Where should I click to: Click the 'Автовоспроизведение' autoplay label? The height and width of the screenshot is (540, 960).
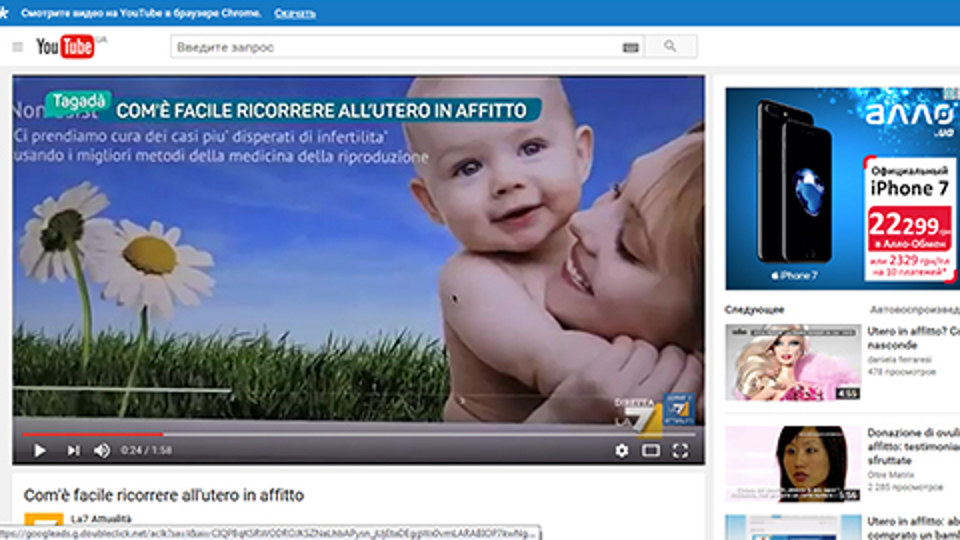tap(915, 310)
